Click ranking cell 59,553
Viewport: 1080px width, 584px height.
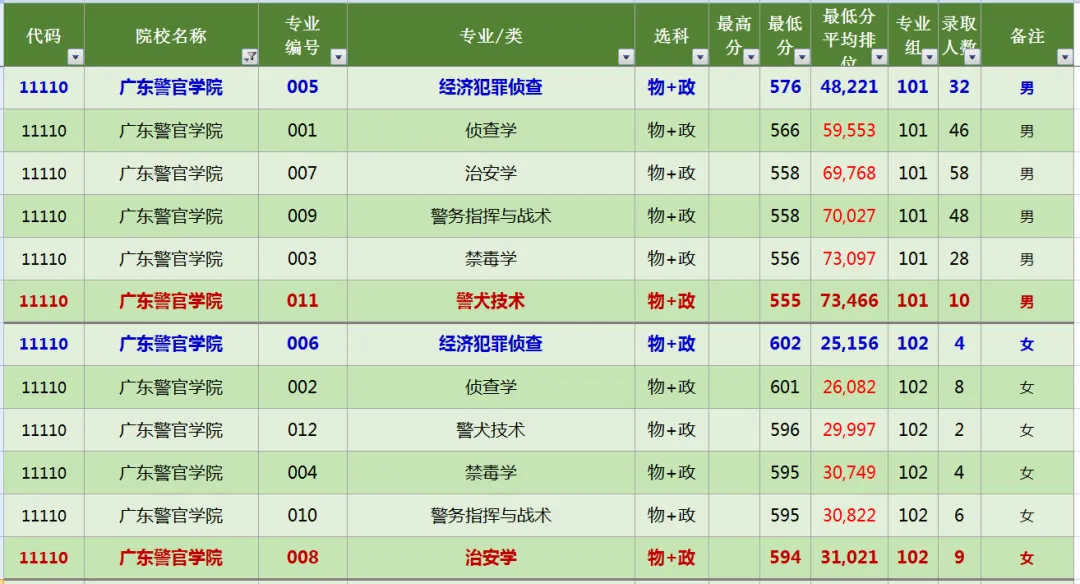click(x=849, y=131)
